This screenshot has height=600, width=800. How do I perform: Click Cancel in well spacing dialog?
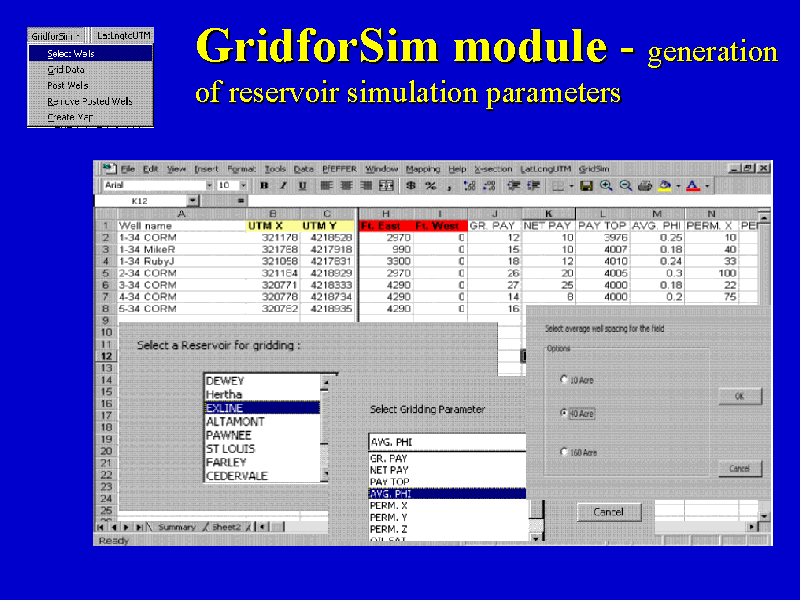coord(740,468)
